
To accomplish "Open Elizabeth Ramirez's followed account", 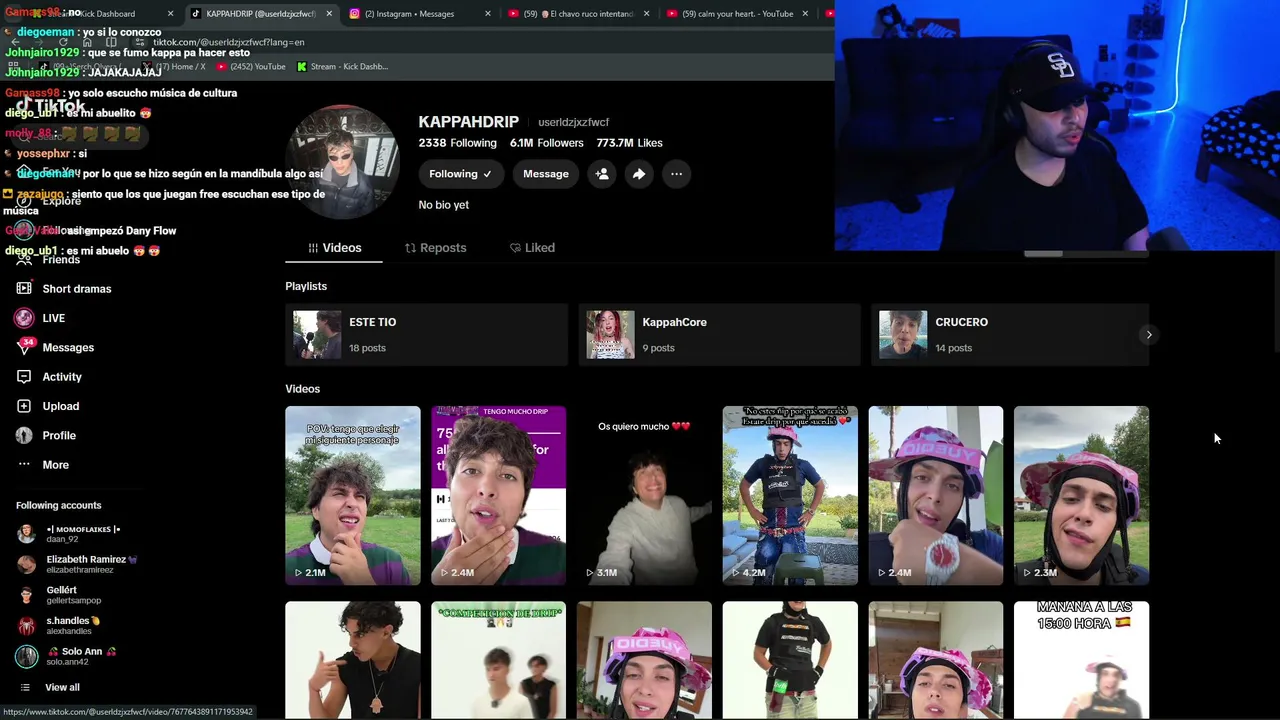I will [x=76, y=564].
